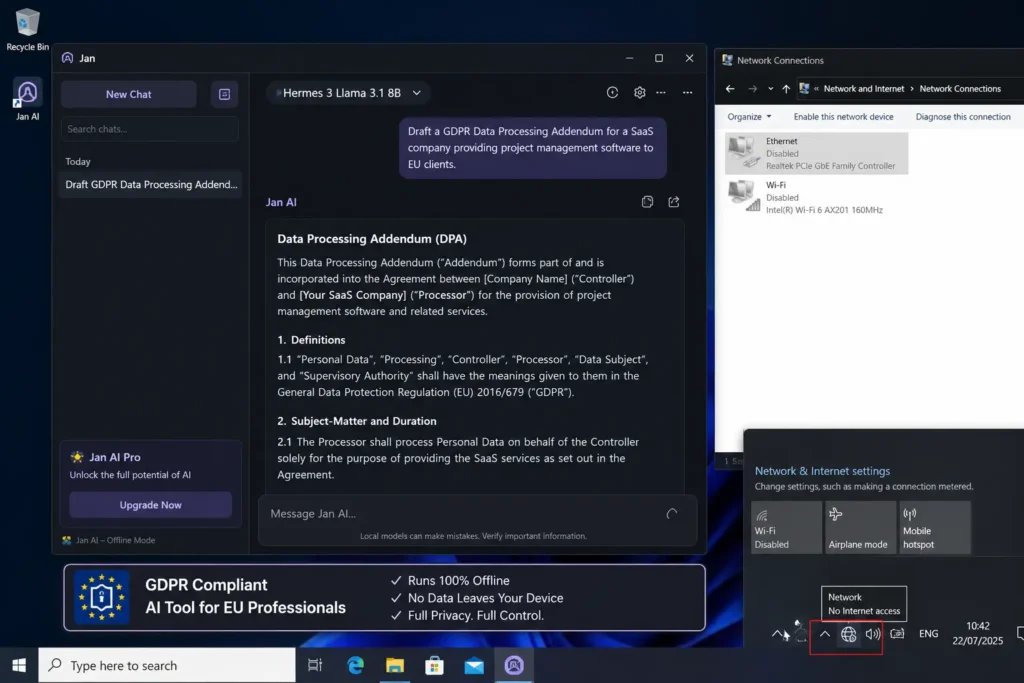Viewport: 1024px width, 683px height.
Task: Click the Upgrade Now button
Action: click(150, 505)
